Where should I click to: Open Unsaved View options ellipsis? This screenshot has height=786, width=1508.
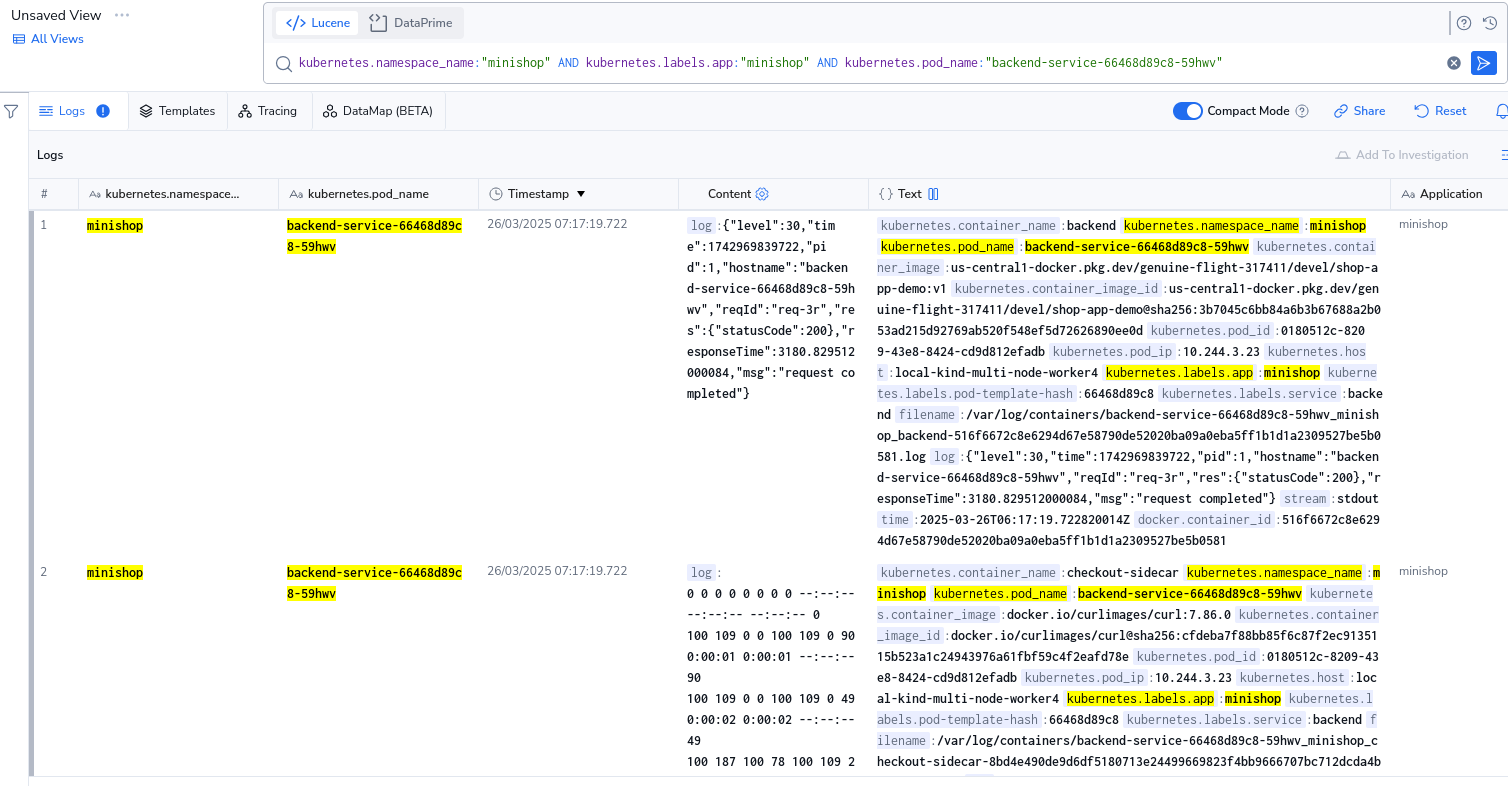(122, 15)
